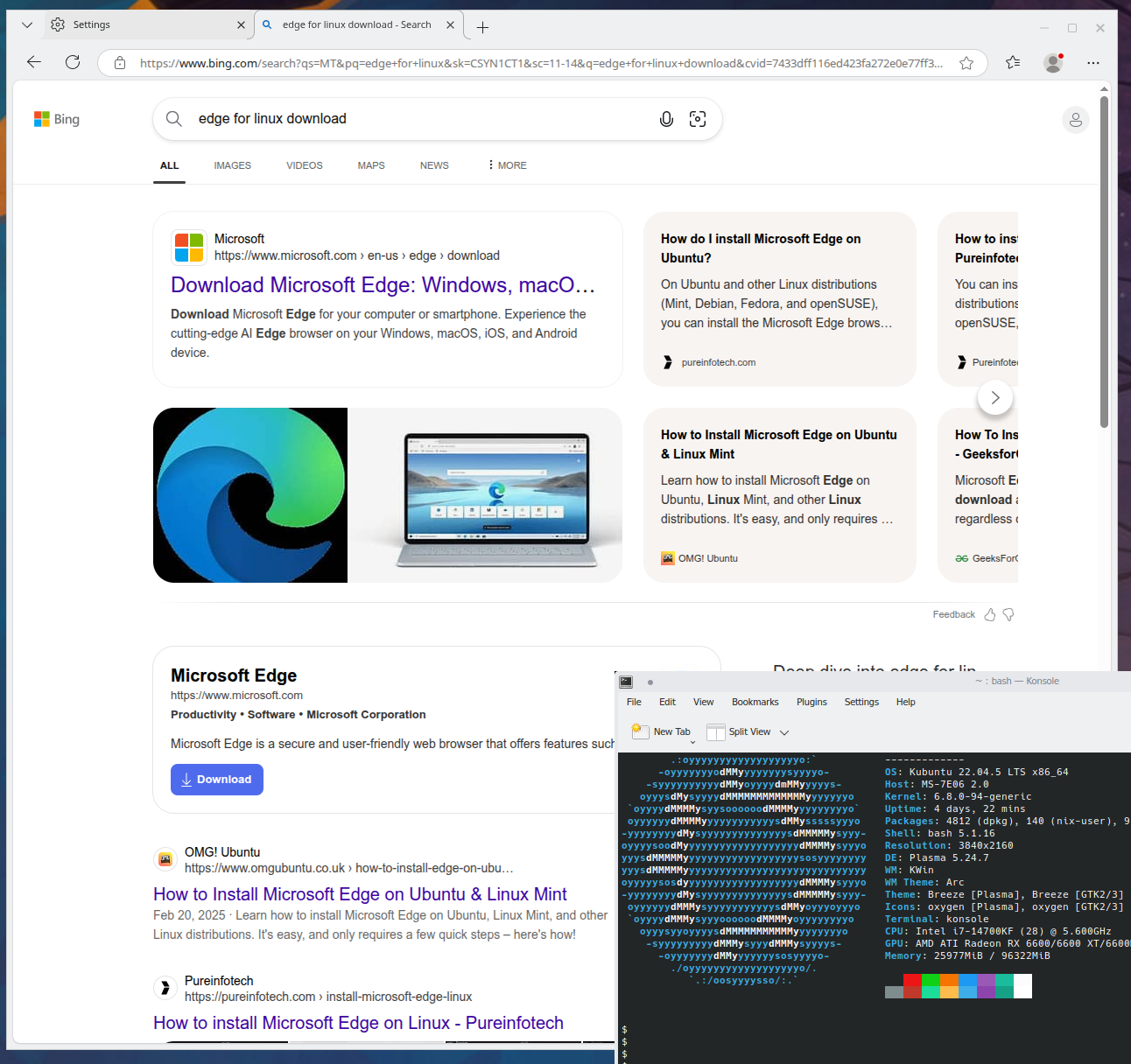Screen dimensions: 1131x1064
Task: Open the Bing account sign-in icon
Action: coord(1076,120)
